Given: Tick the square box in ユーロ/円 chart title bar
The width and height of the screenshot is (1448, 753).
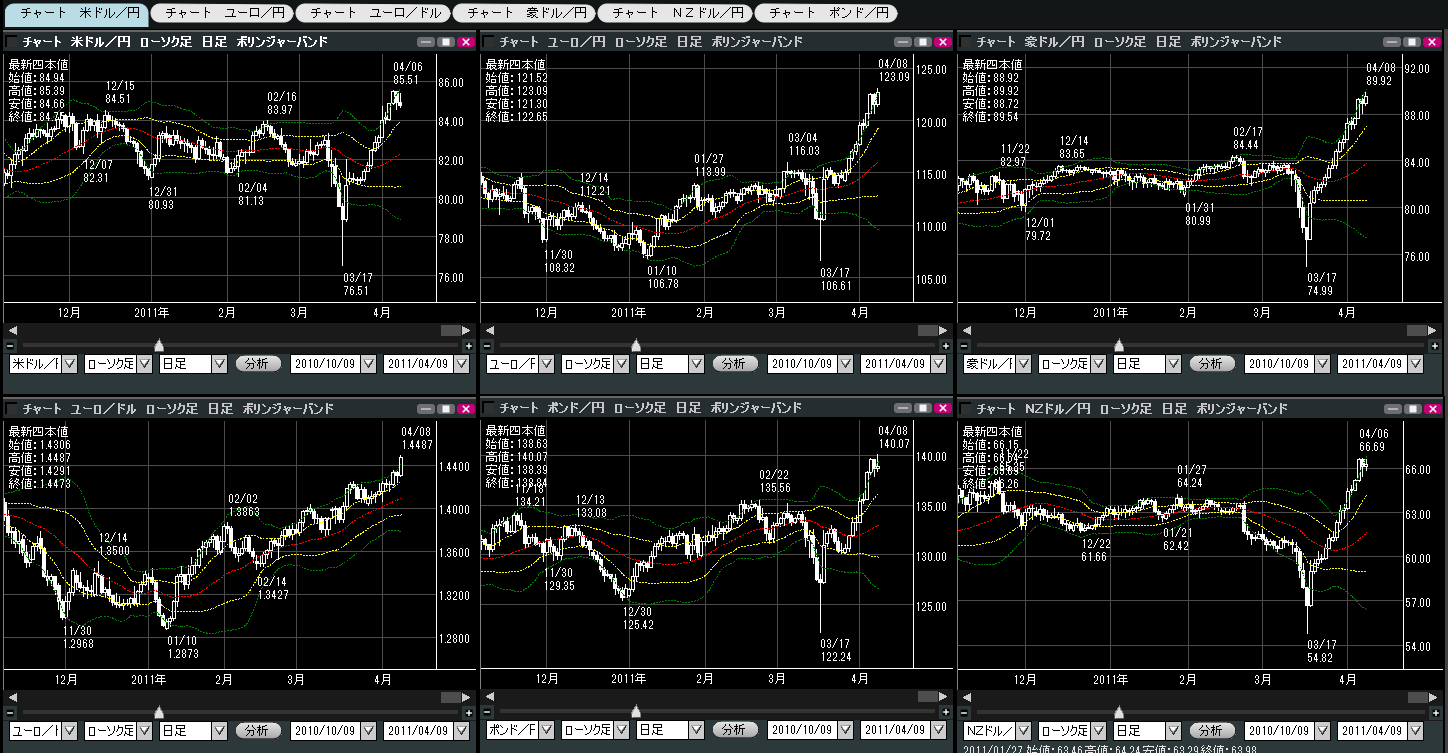Looking at the screenshot, I should coord(489,42).
